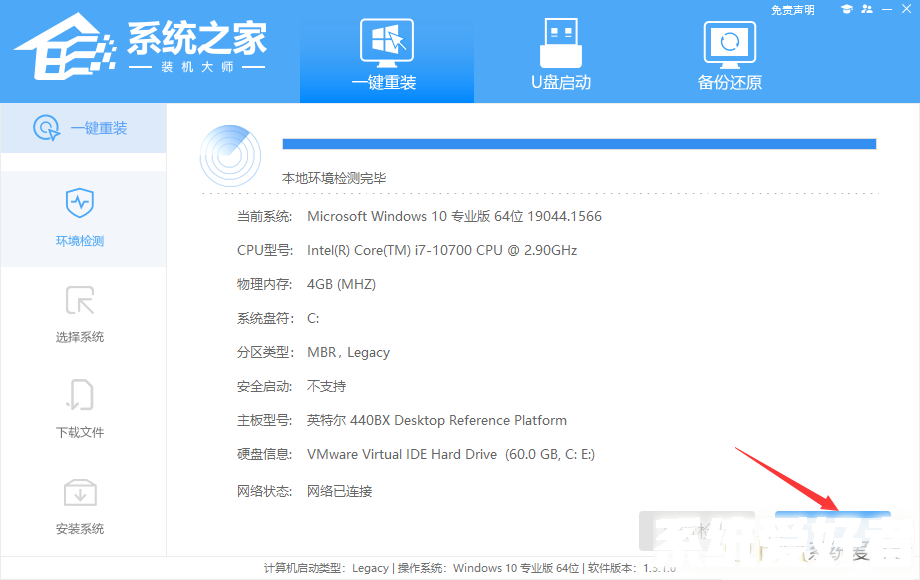The height and width of the screenshot is (580, 920).
Task: Click the 下载文件 file icon
Action: click(80, 395)
